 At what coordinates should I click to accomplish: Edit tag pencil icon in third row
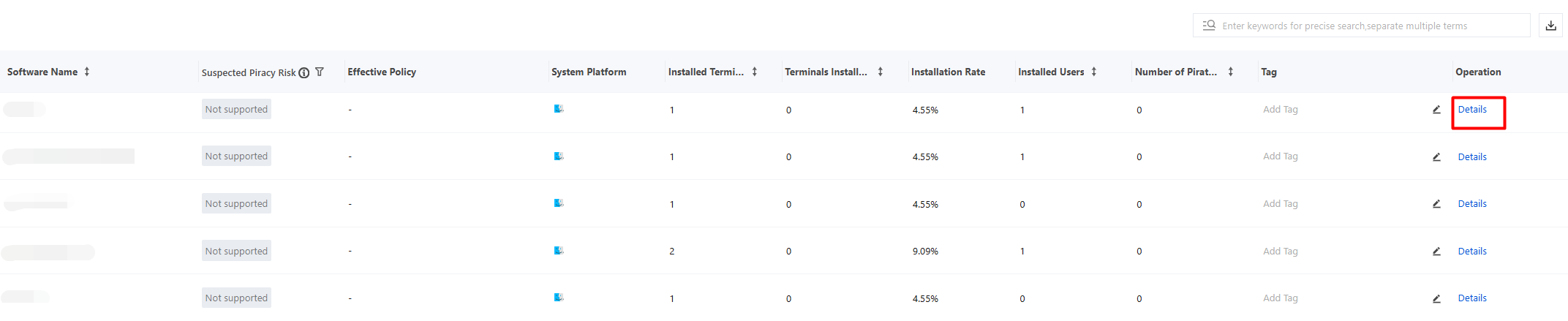tap(1436, 204)
